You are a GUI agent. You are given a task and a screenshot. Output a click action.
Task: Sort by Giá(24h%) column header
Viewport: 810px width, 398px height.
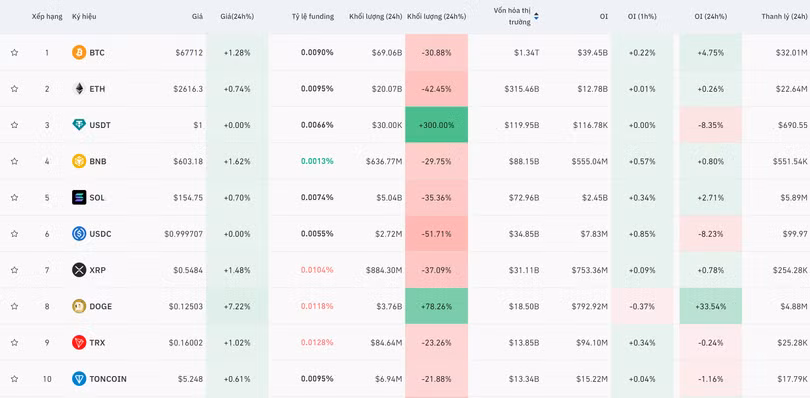237,17
